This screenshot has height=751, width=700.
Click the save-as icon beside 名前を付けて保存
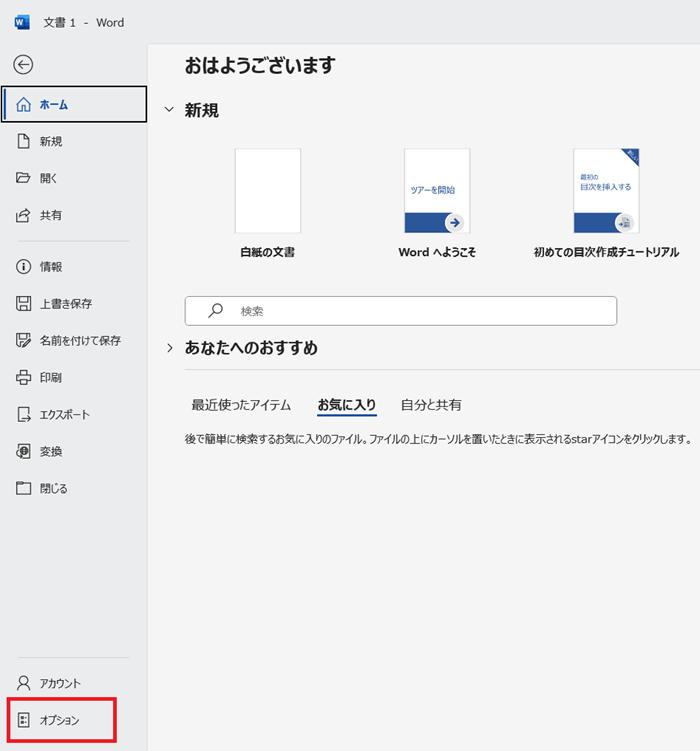click(23, 340)
